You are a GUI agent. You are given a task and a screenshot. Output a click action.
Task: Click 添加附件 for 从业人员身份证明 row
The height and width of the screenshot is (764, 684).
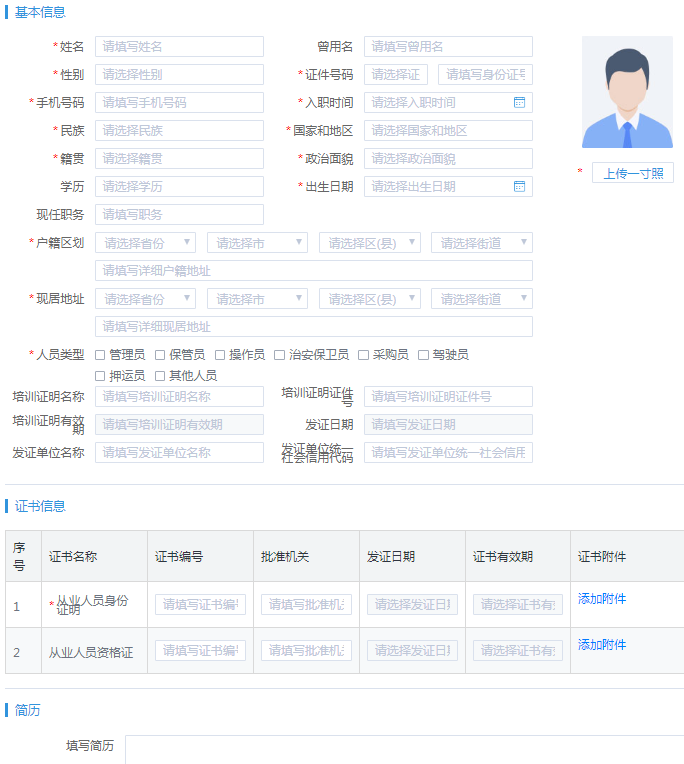pyautogui.click(x=602, y=599)
